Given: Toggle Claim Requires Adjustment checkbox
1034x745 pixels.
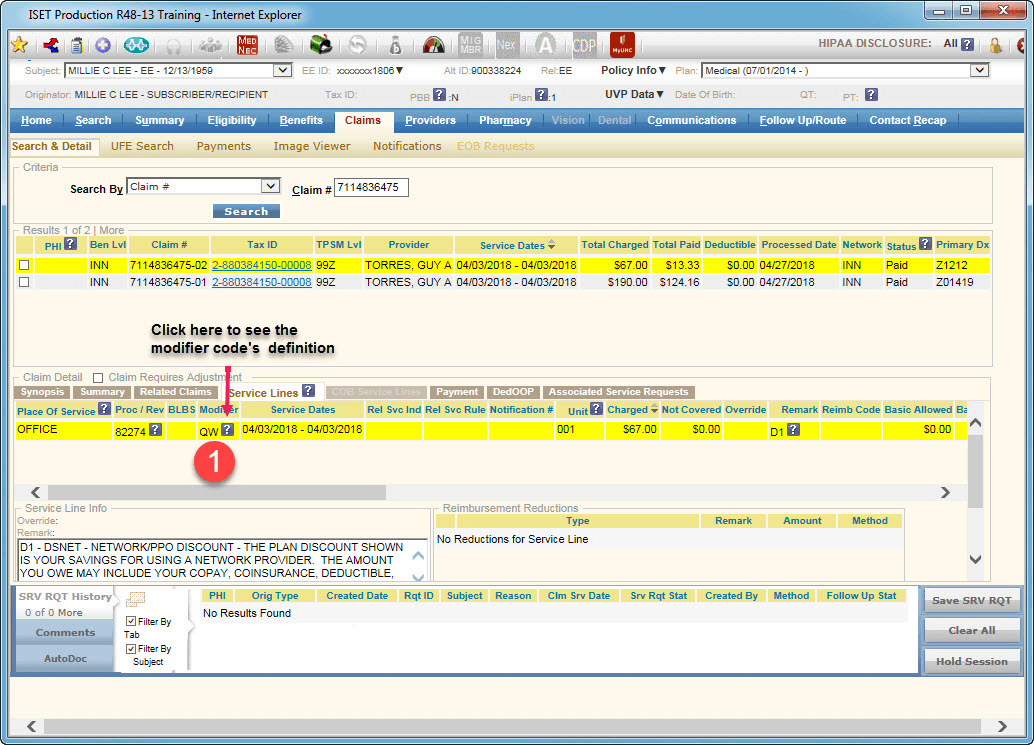Looking at the screenshot, I should coord(98,378).
